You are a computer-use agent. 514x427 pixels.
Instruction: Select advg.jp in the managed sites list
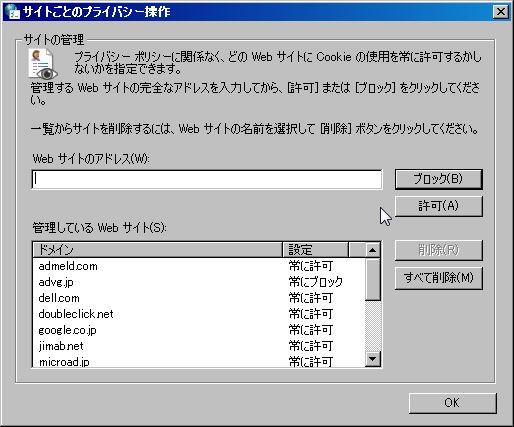click(199, 282)
